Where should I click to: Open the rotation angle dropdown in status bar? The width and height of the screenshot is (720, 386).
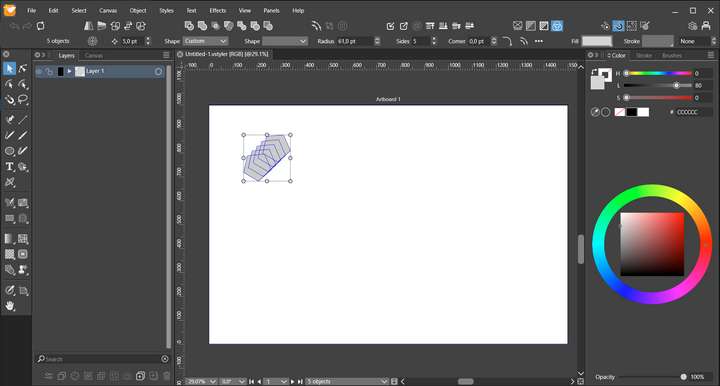[x=233, y=381]
